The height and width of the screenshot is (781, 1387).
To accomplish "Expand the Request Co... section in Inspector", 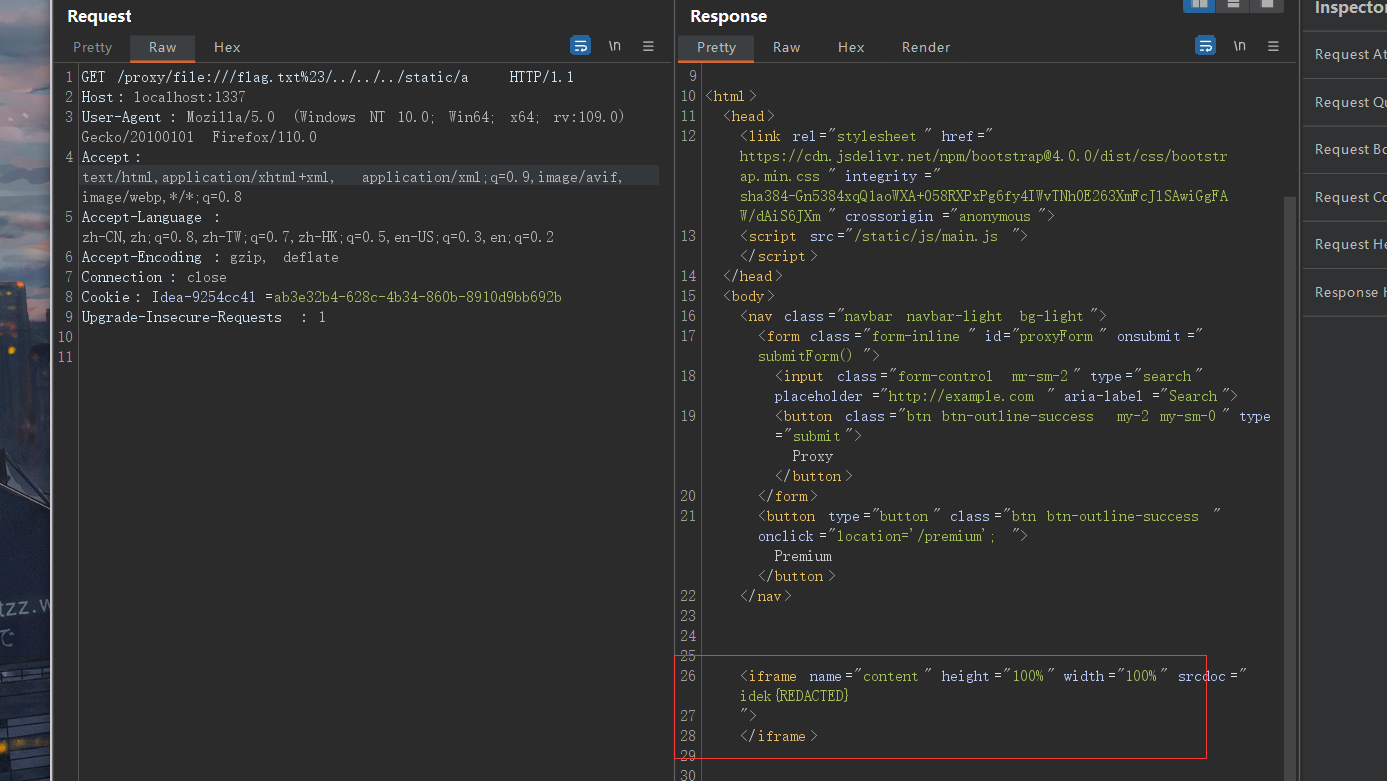I will [x=1345, y=197].
